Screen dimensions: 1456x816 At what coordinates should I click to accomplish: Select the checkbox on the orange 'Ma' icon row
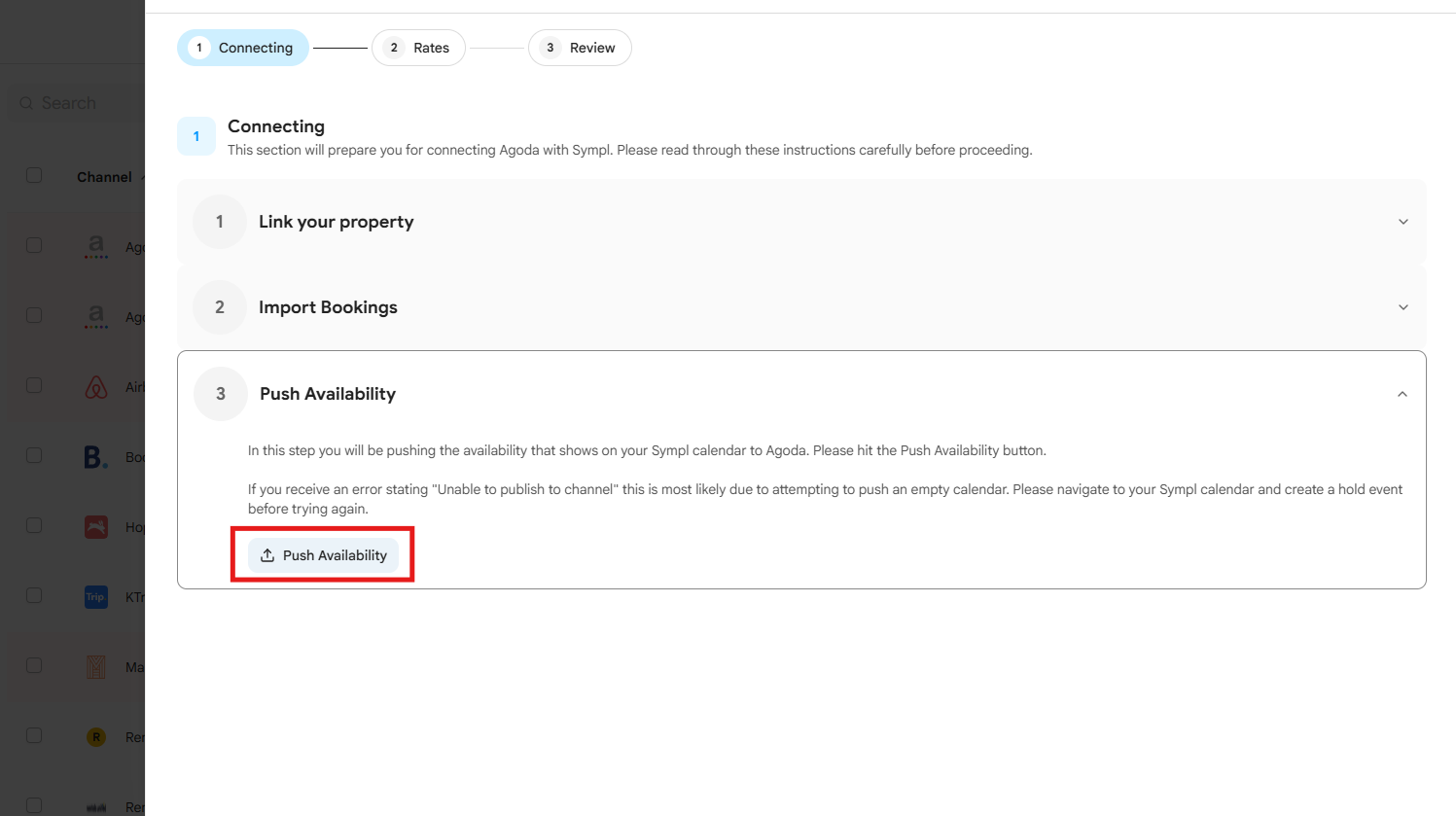pyautogui.click(x=34, y=665)
